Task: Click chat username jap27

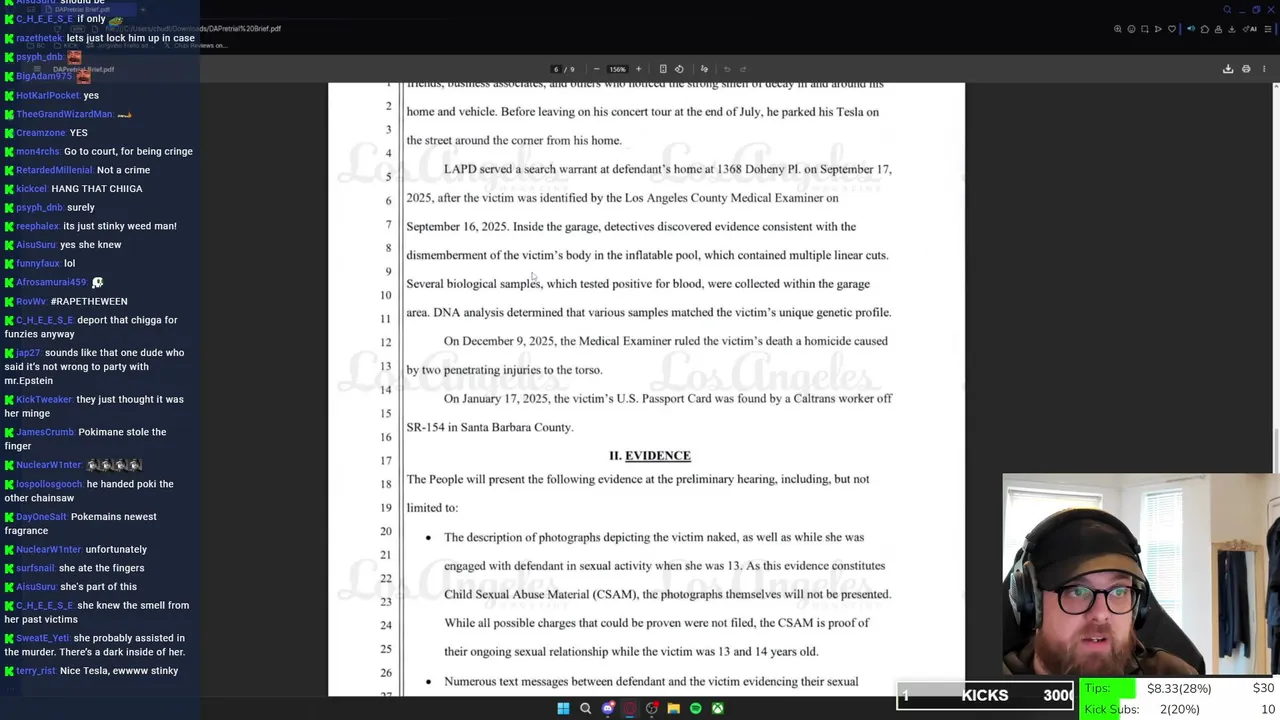Action: tap(28, 353)
